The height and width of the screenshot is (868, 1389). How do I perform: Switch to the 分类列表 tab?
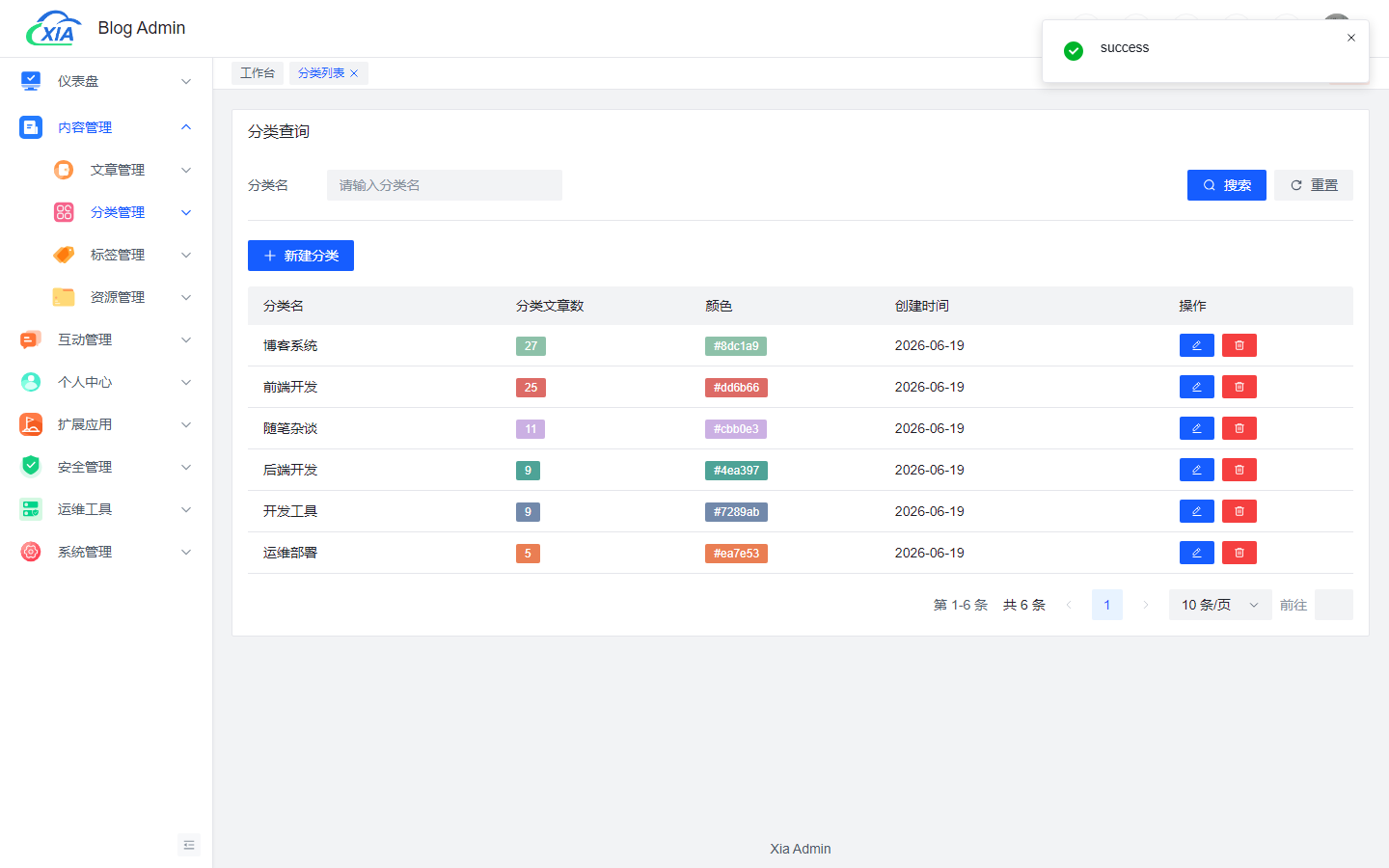[x=321, y=73]
